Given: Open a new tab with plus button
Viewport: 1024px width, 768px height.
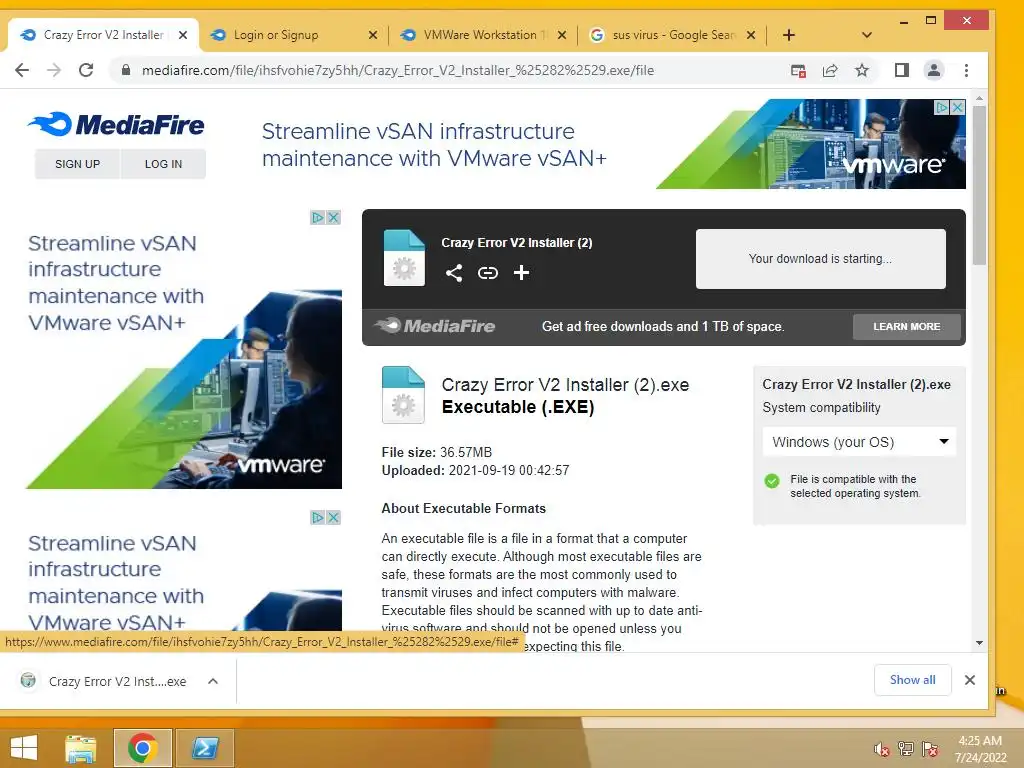Looking at the screenshot, I should 789,35.
